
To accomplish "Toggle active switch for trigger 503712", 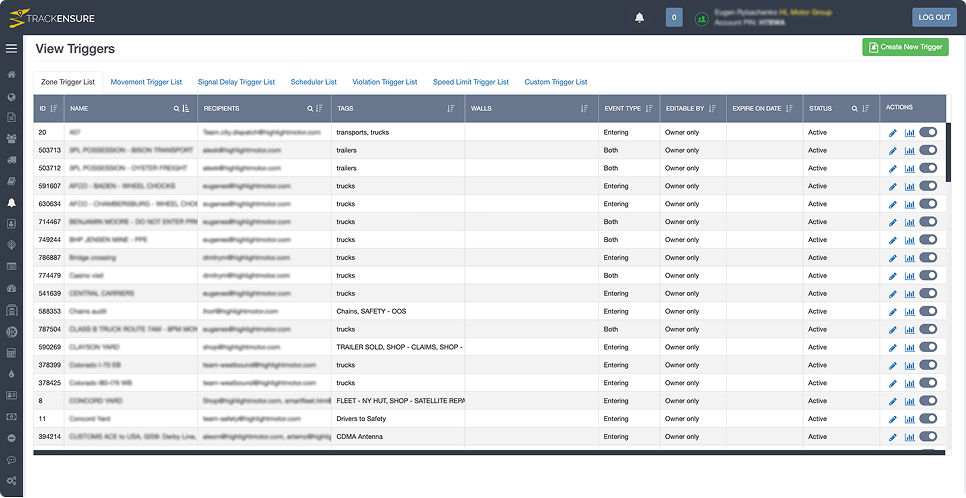I will coord(928,168).
